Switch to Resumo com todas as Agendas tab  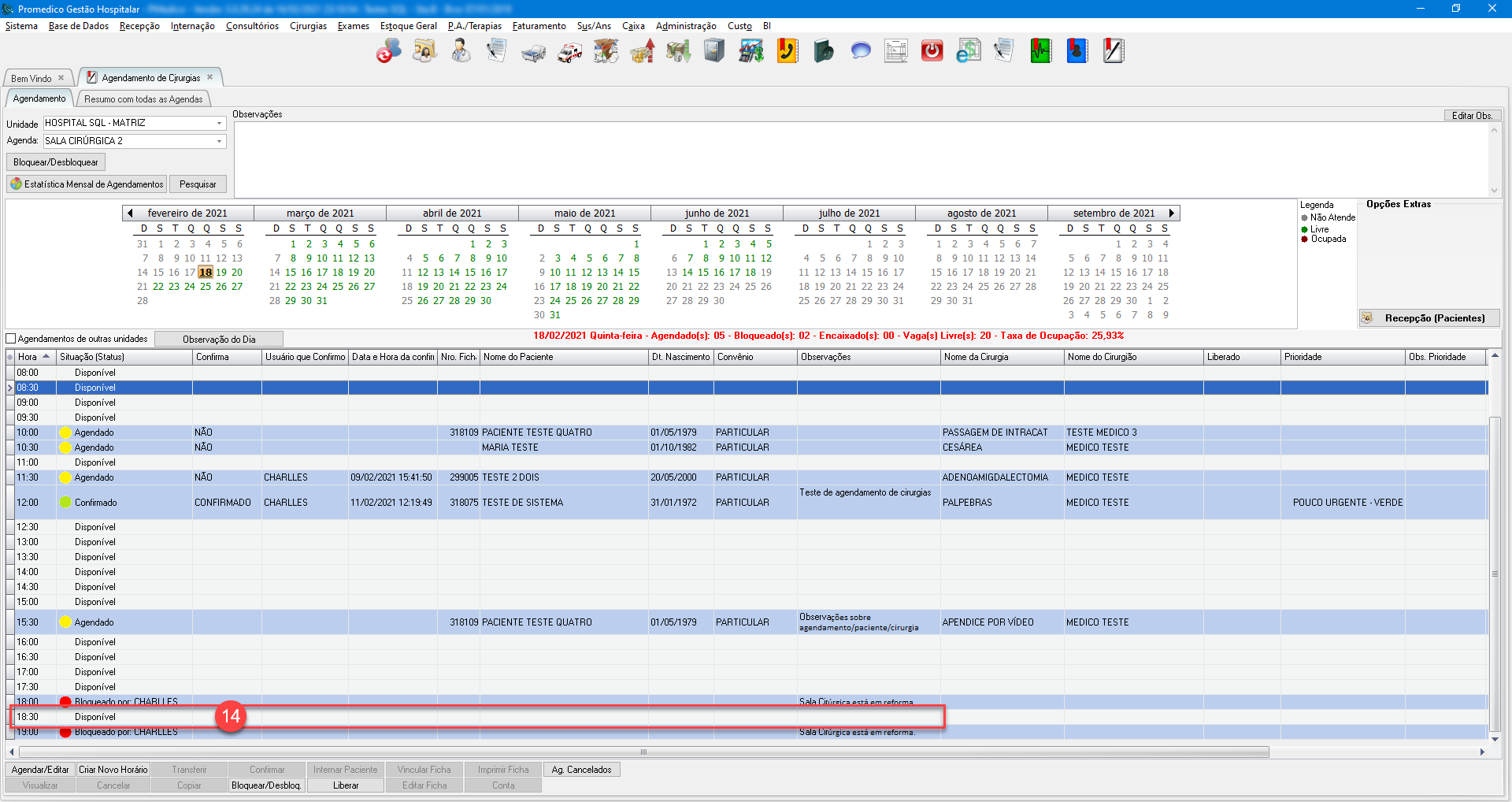[x=143, y=99]
